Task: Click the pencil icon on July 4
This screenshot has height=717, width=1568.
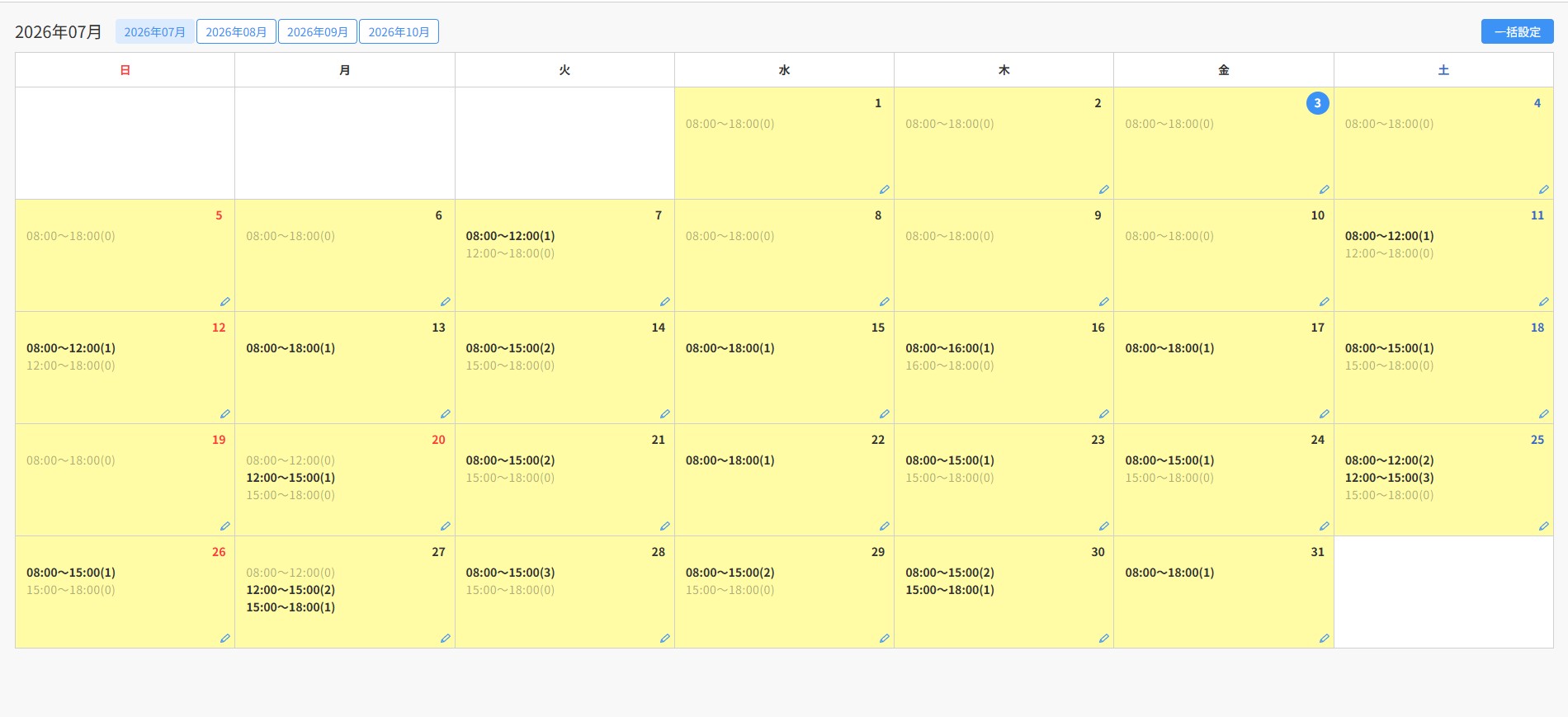Action: tap(1543, 190)
